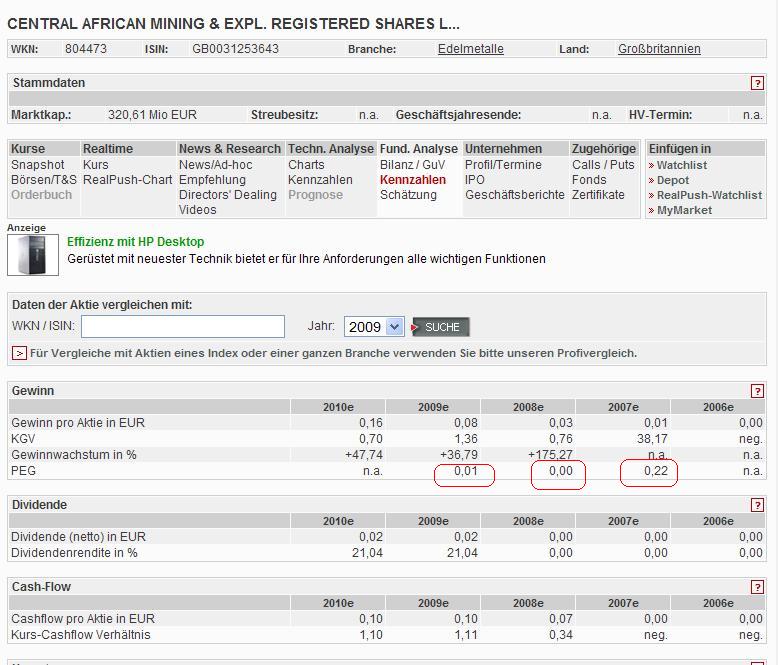Viewport: 778px width, 665px height.
Task: Click the HP Desktop computer ad image
Action: (32, 255)
